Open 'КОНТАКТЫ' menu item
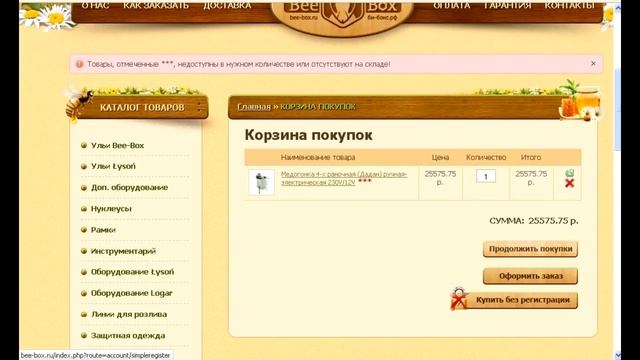The width and height of the screenshot is (640, 360). click(x=569, y=5)
